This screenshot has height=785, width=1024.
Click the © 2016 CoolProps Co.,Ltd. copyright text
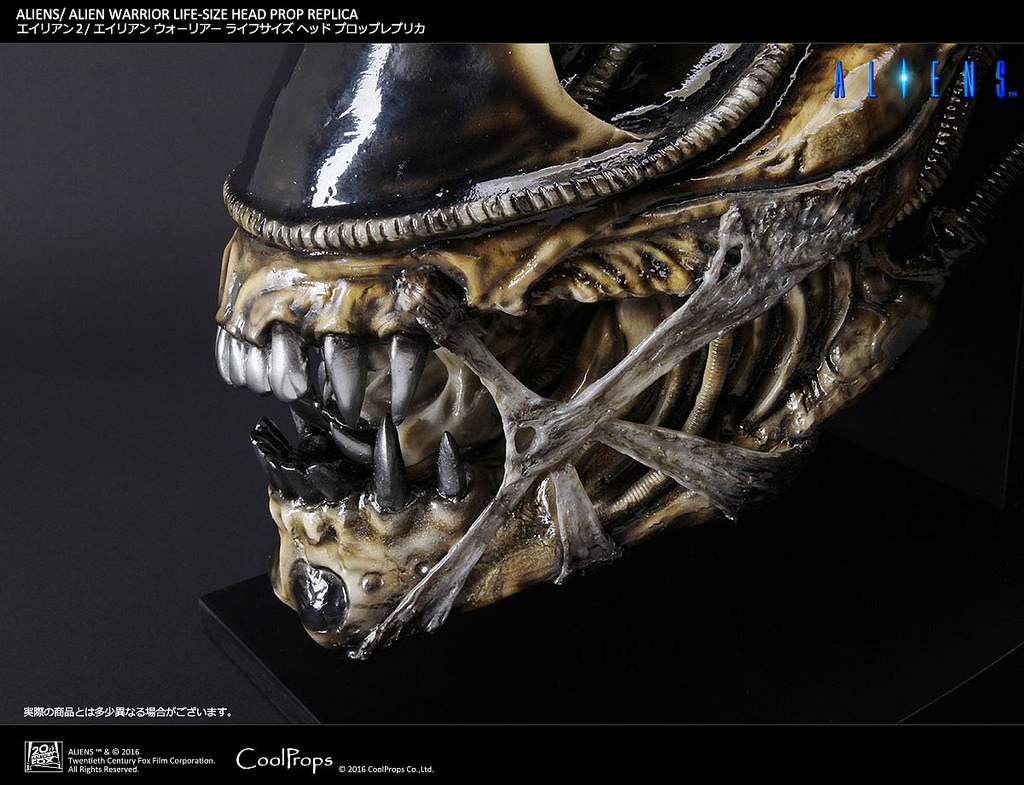tap(389, 768)
